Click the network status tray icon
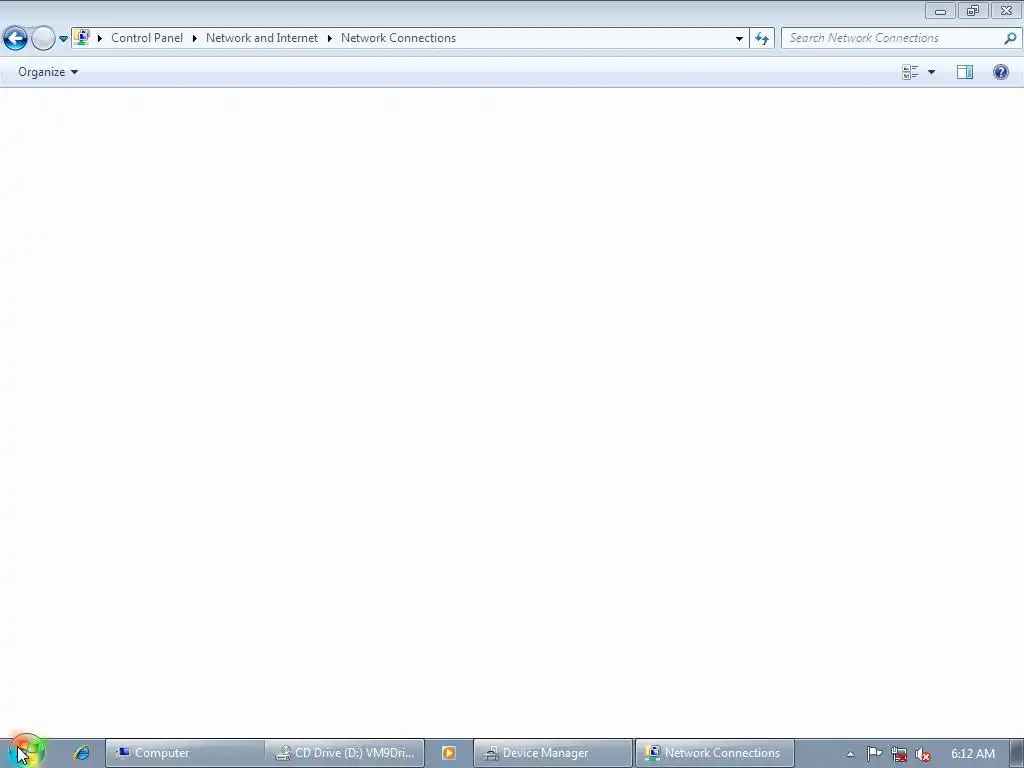The image size is (1024, 768). 899,754
